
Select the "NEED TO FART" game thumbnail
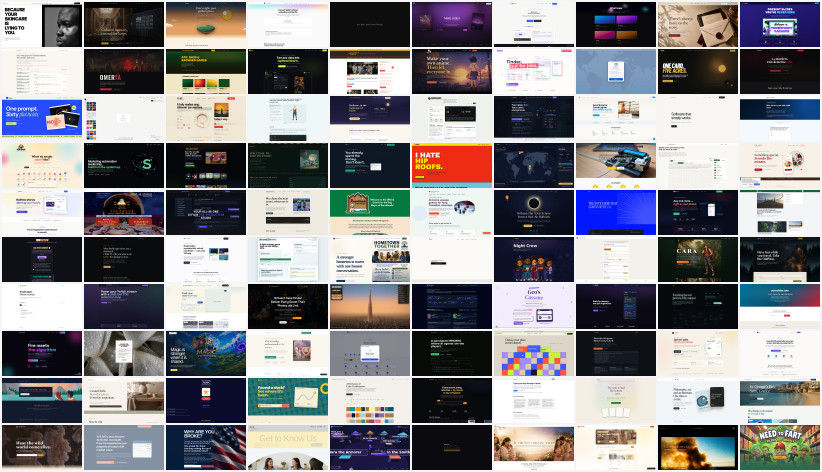pyautogui.click(x=780, y=447)
